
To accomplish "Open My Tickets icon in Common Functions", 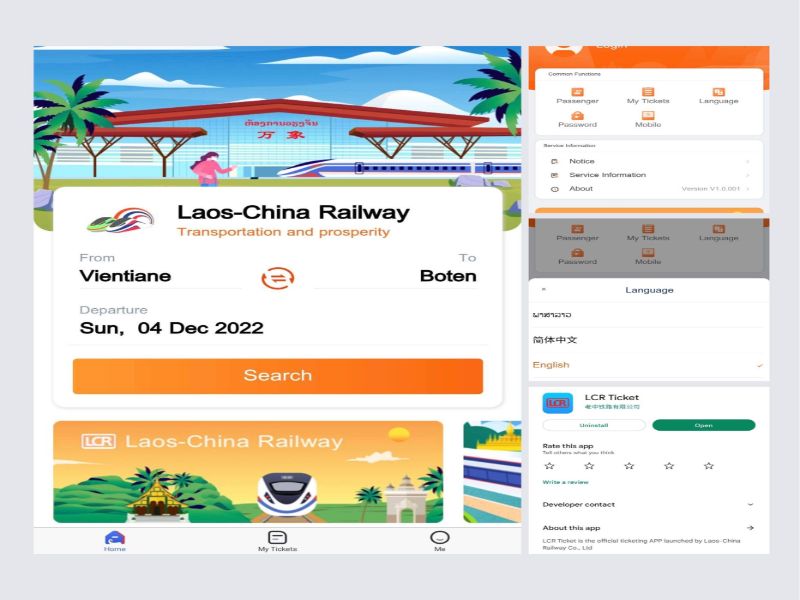I will click(x=648, y=92).
